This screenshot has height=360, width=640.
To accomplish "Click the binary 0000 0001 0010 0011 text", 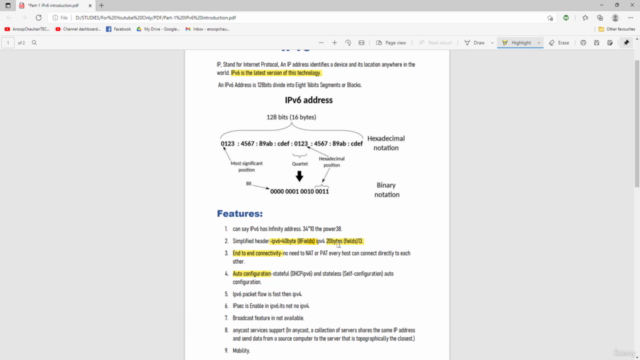I will [299, 191].
